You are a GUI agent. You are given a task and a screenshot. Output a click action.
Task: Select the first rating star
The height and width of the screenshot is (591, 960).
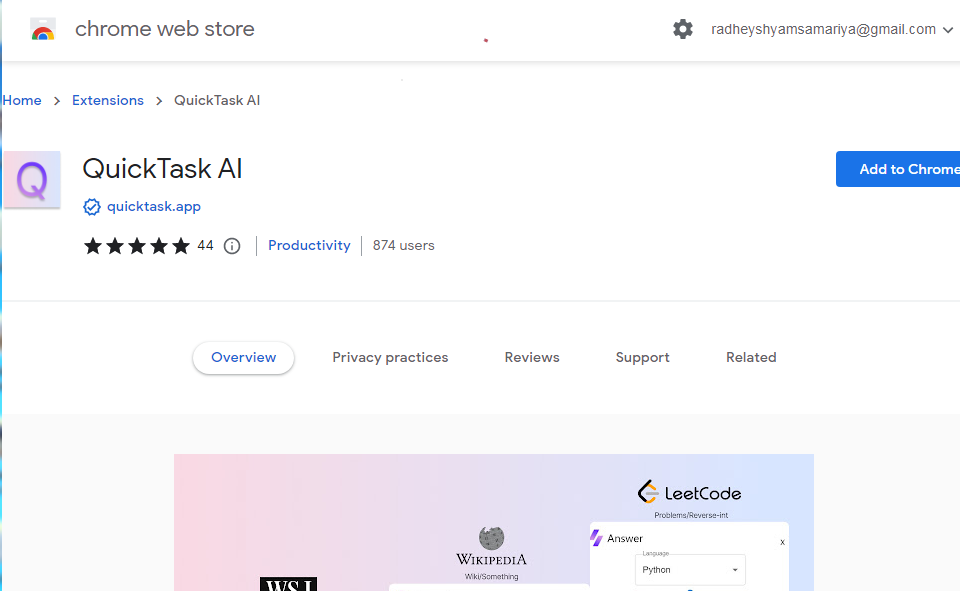coord(92,245)
